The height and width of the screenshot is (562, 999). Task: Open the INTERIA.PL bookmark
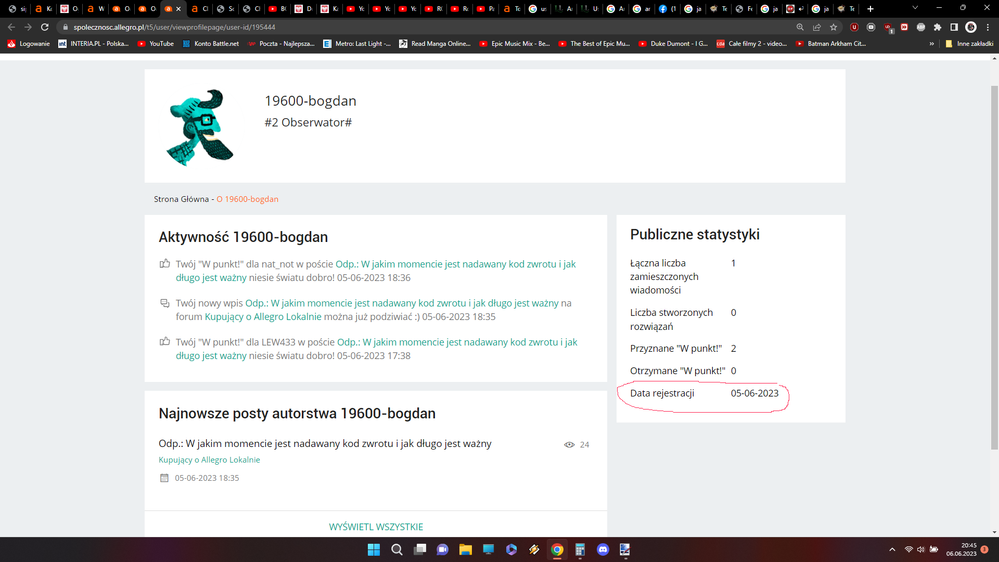[93, 44]
